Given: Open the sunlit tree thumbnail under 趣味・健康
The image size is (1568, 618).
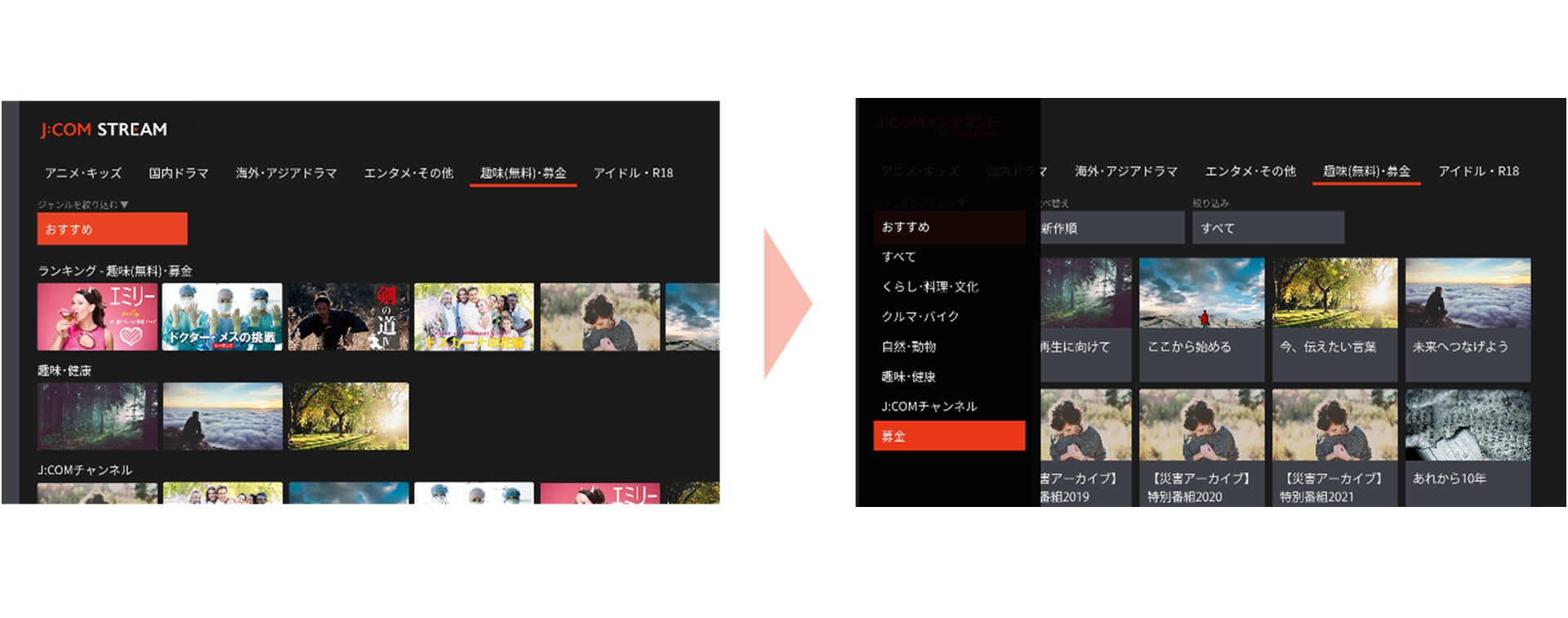Looking at the screenshot, I should (348, 416).
